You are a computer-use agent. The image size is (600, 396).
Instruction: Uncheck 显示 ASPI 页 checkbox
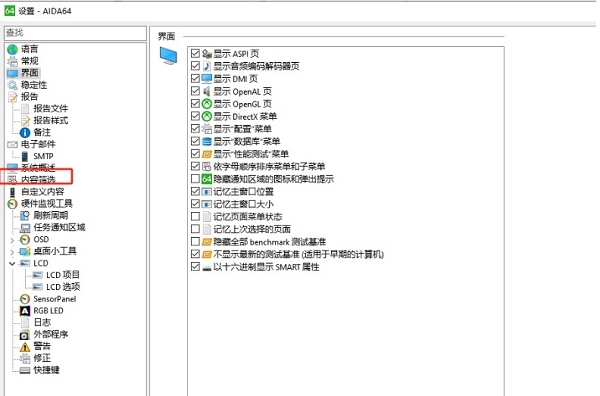point(195,53)
